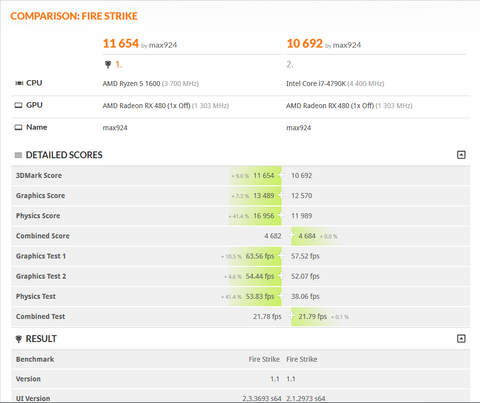Open the 10 692 score result
The image size is (480, 403).
pos(305,43)
